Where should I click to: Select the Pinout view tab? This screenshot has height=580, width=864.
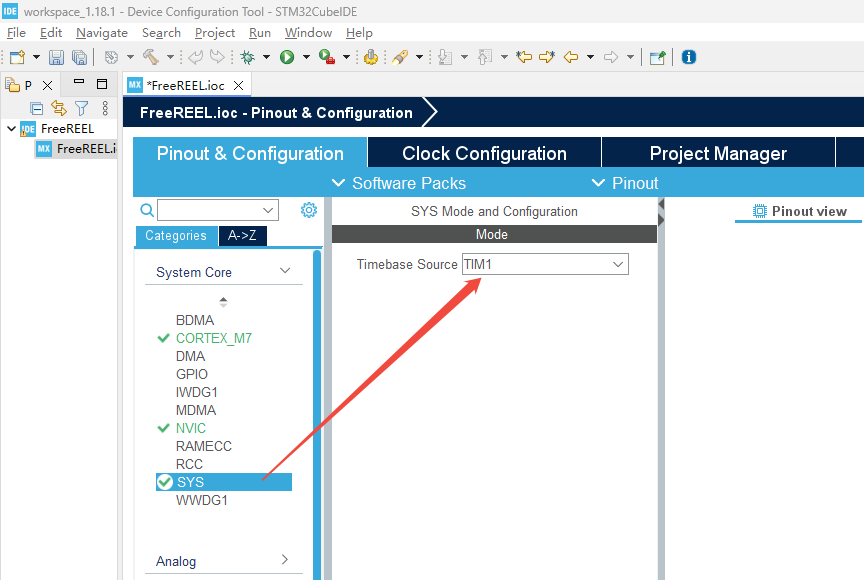[x=799, y=212]
